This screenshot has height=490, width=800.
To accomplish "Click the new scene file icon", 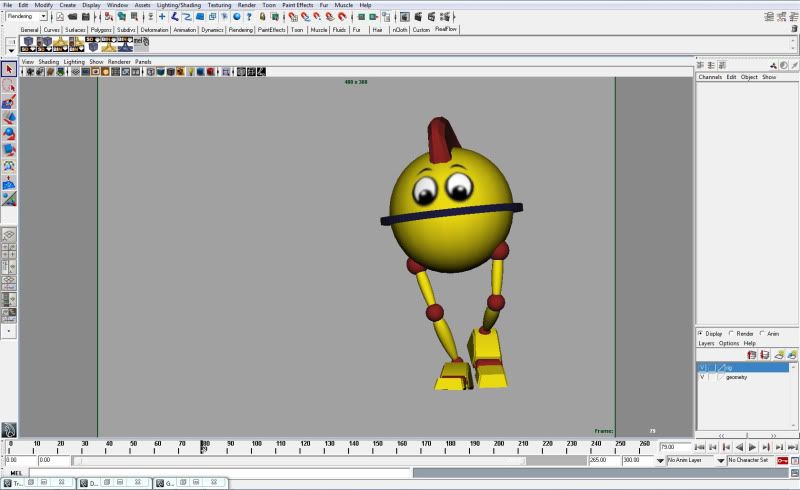I will (x=60, y=17).
